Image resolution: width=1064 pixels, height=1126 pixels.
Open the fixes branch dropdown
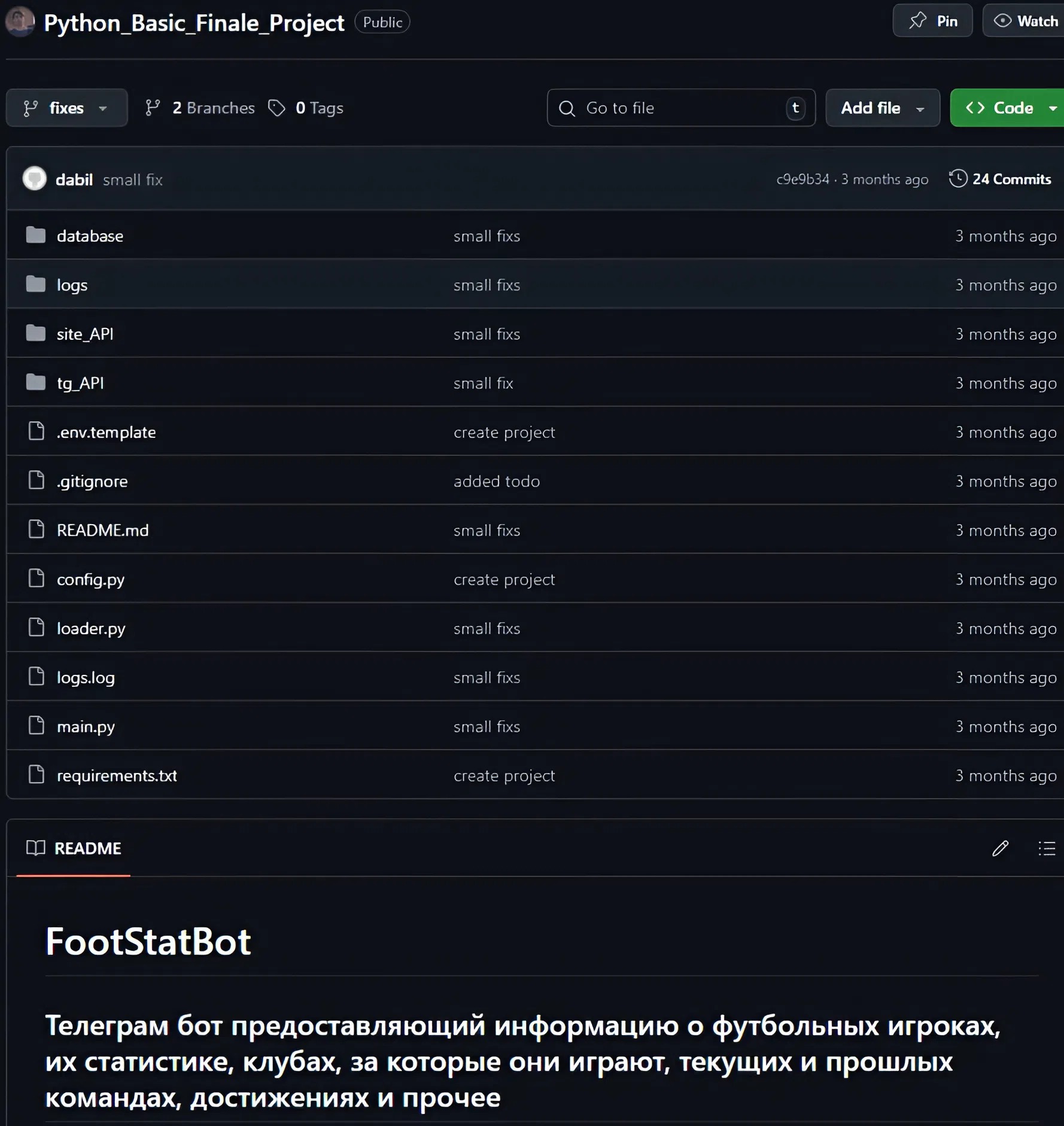tap(66, 108)
